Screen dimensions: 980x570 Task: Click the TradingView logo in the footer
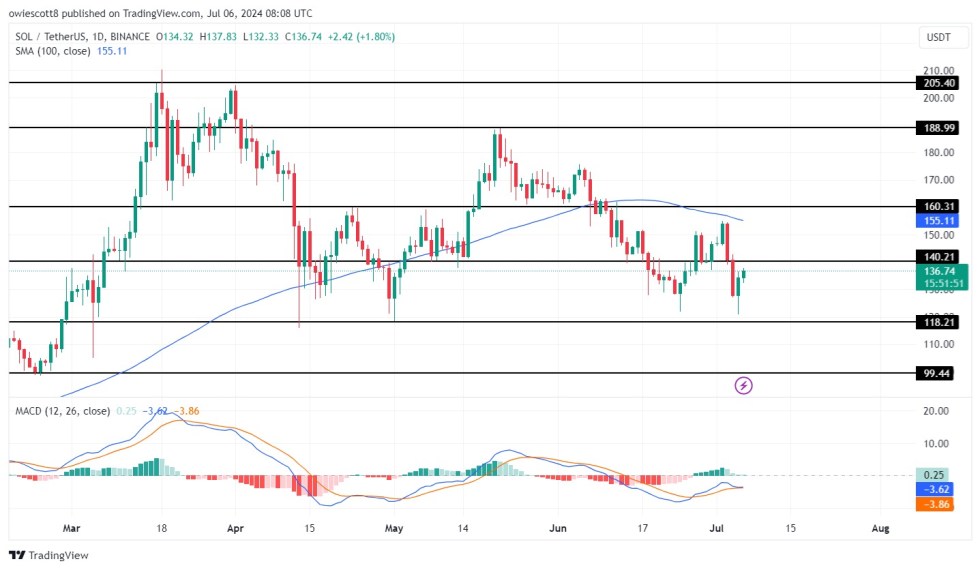[x=48, y=555]
